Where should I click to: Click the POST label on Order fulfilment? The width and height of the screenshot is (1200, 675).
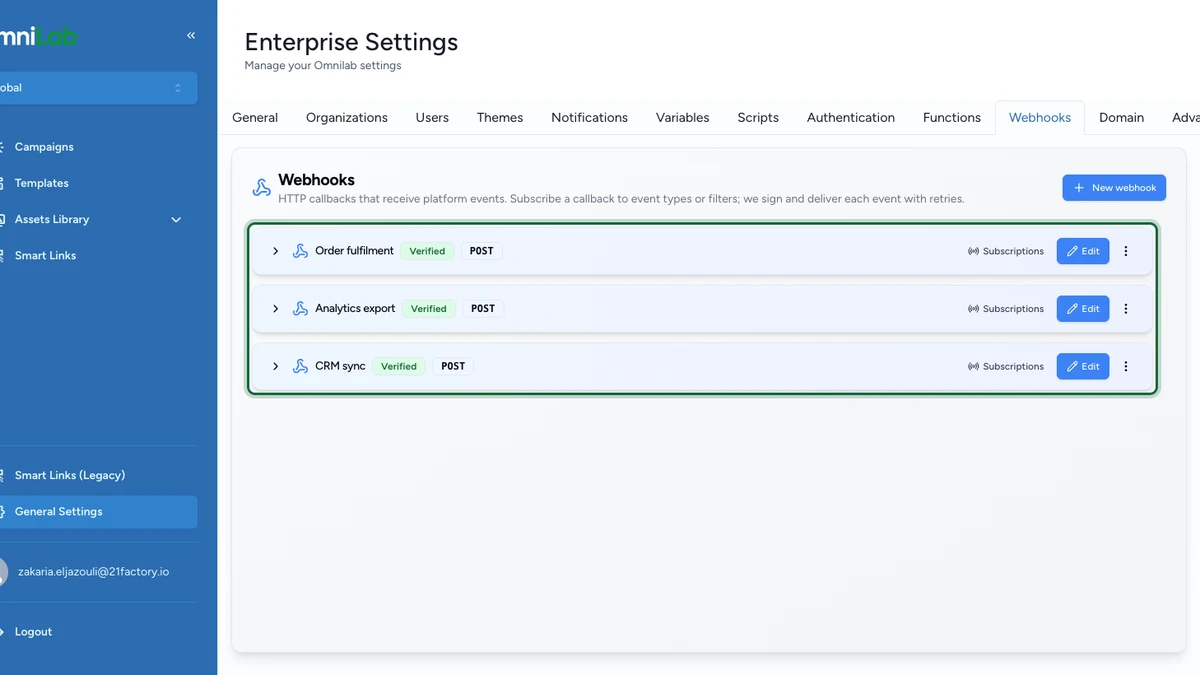point(482,251)
